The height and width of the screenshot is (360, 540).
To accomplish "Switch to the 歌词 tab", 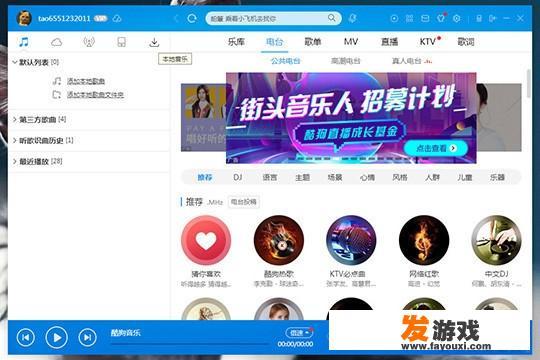I will [466, 42].
